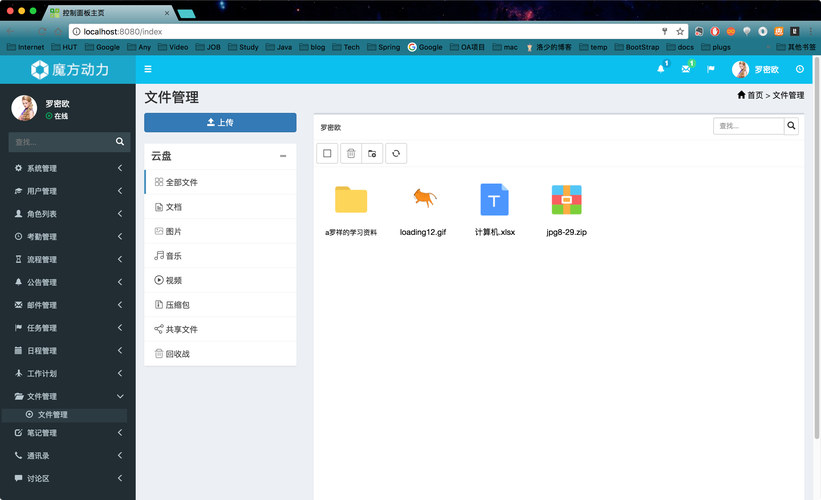
Task: Open the flag tasks icon
Action: point(711,69)
